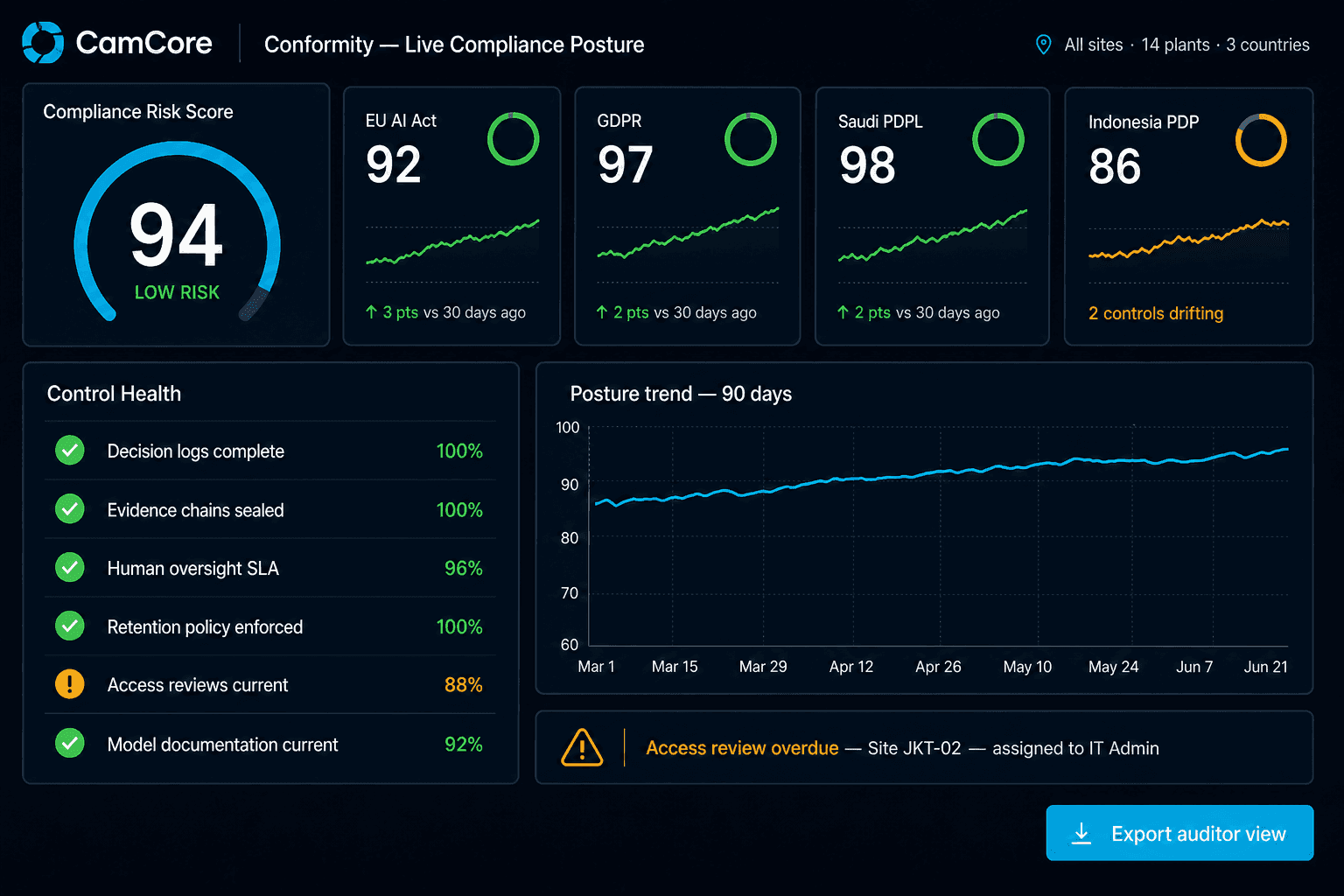1344x896 pixels.
Task: Click the Site JKT-02 text in alert
Action: [x=914, y=748]
